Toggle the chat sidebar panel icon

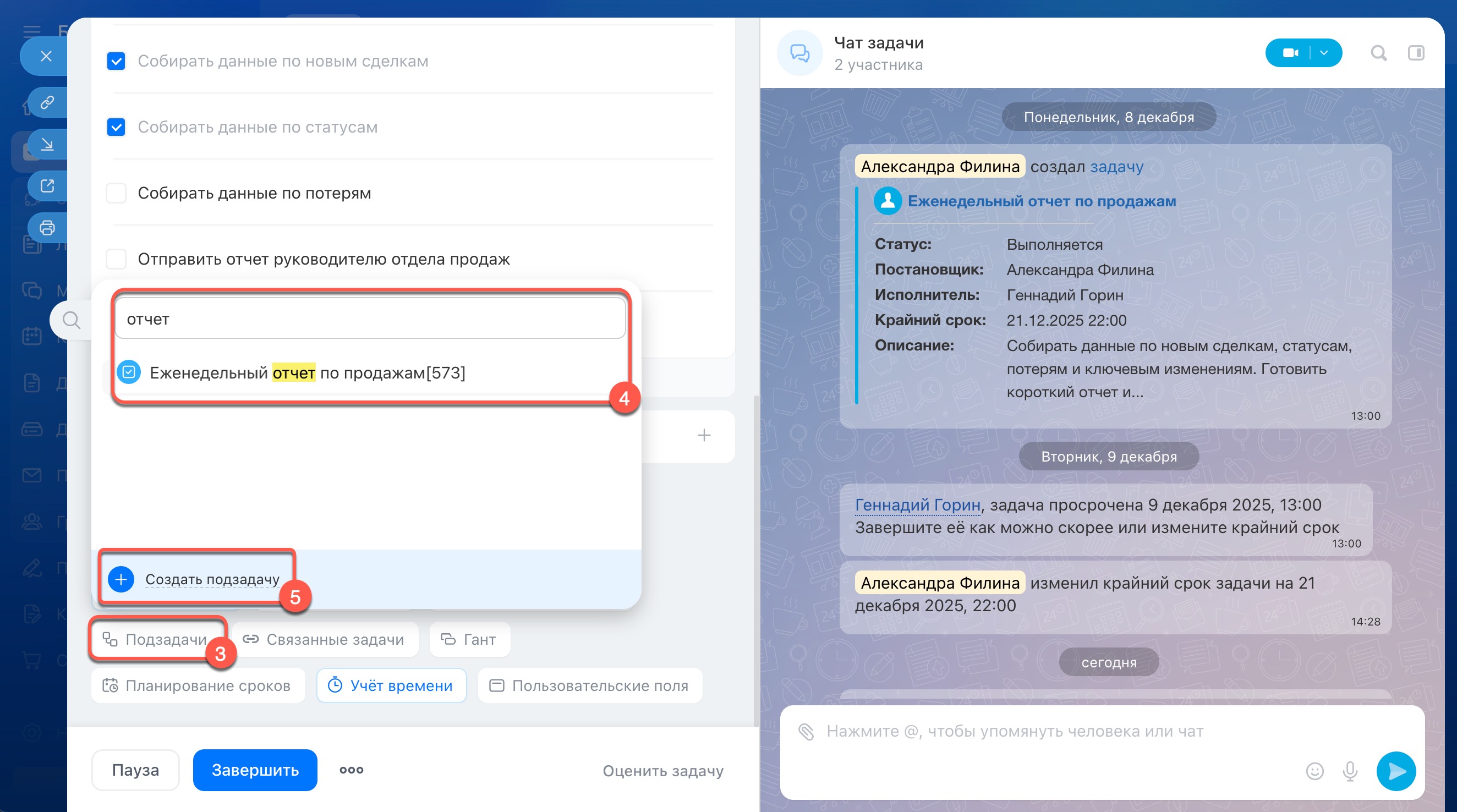tap(1416, 53)
